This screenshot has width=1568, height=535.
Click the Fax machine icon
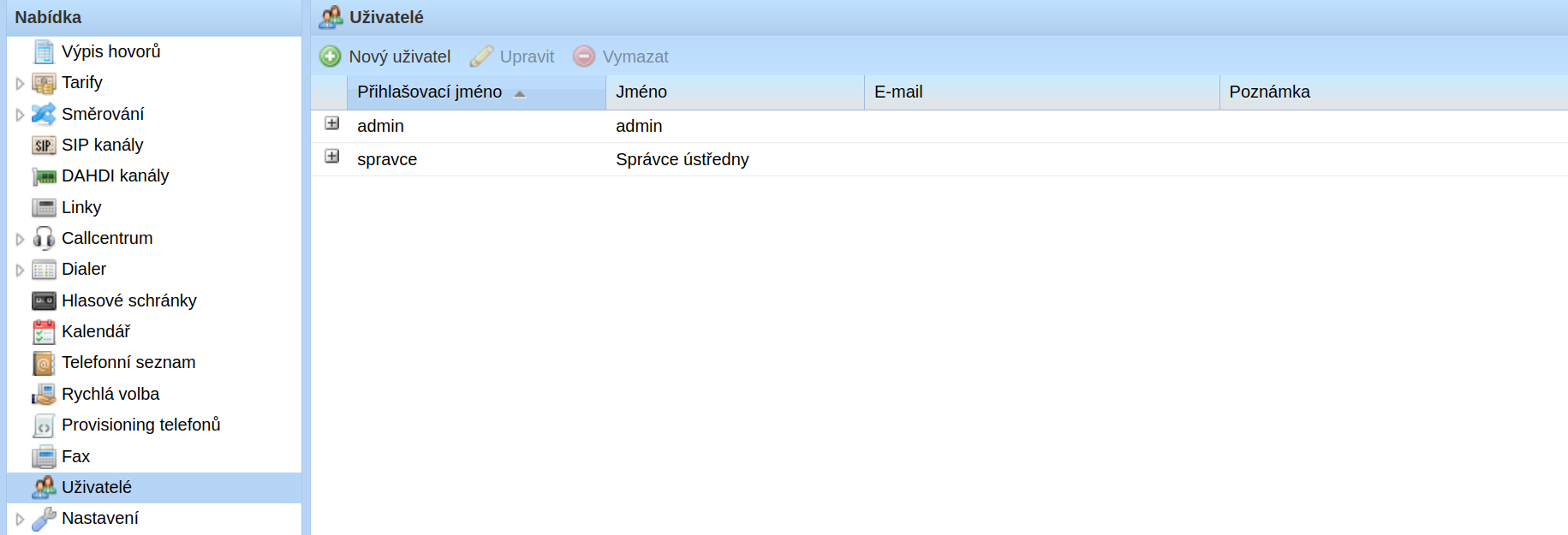[x=44, y=457]
